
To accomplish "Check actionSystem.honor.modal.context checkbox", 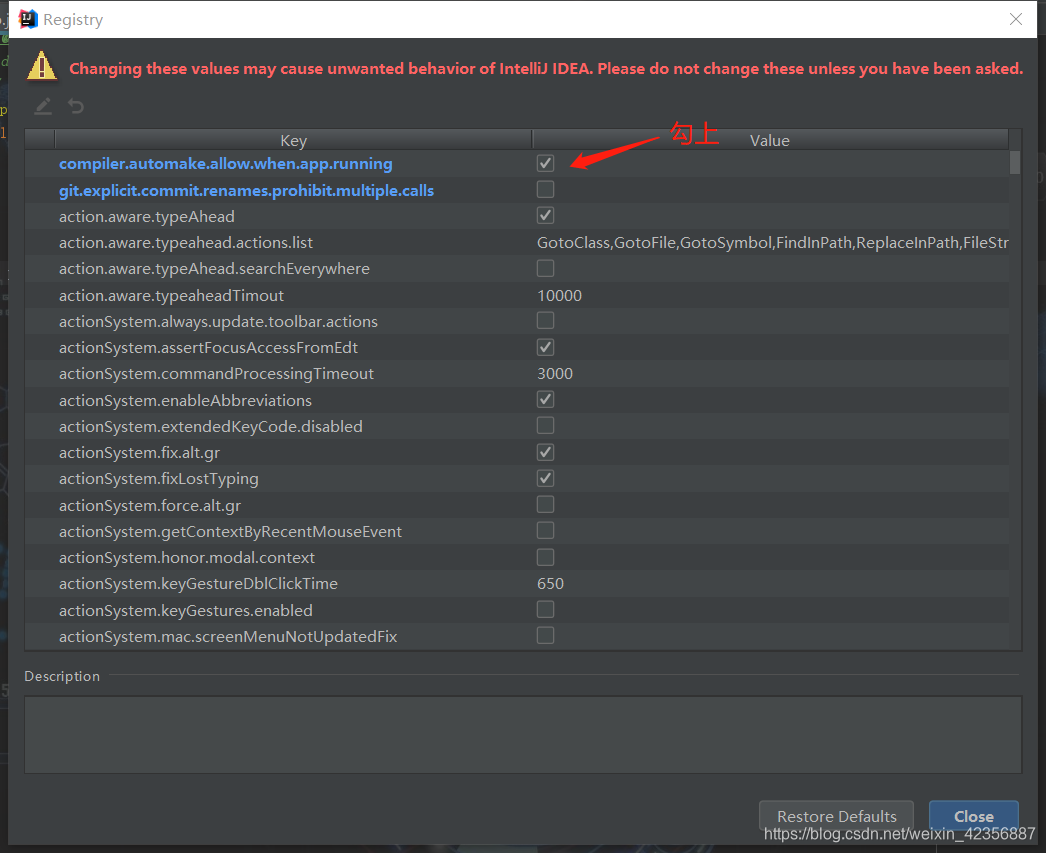I will (545, 557).
